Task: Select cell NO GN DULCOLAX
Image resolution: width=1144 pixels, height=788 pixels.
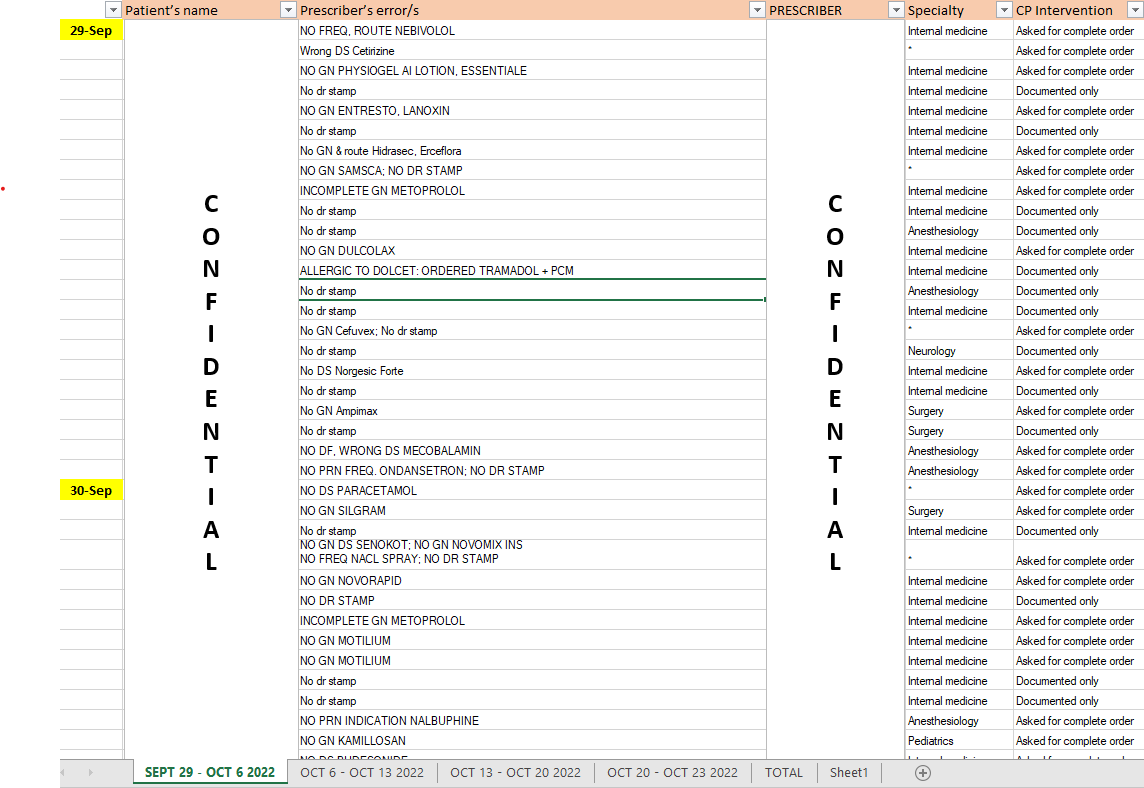Action: (x=532, y=251)
